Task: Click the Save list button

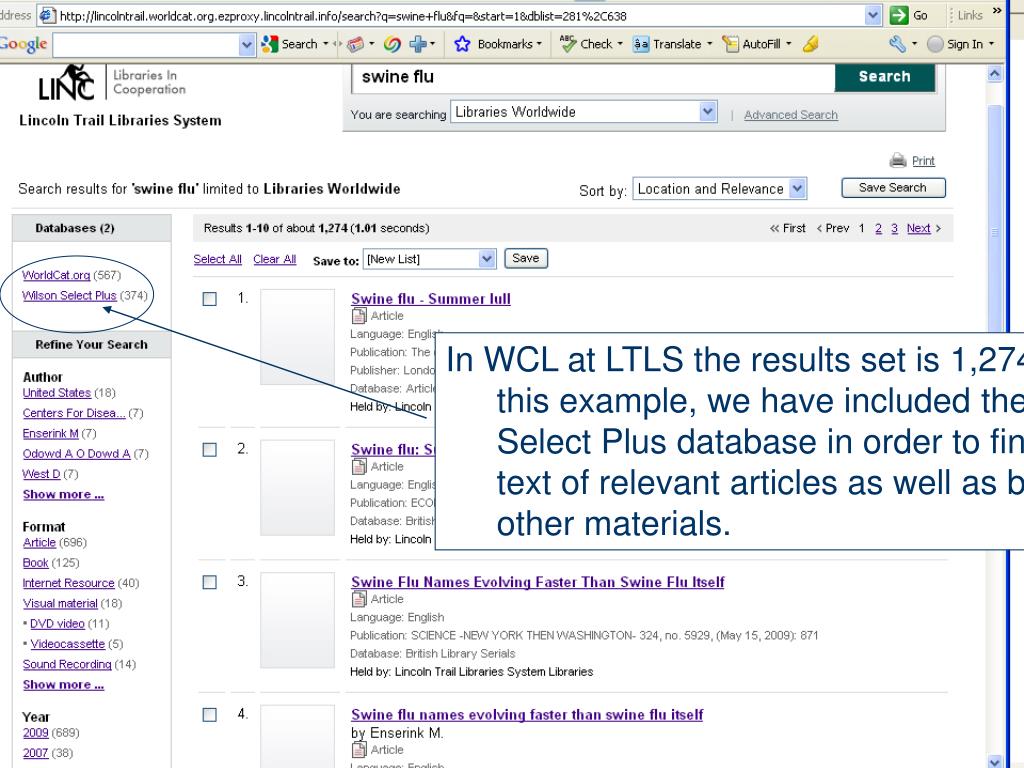Action: [526, 259]
